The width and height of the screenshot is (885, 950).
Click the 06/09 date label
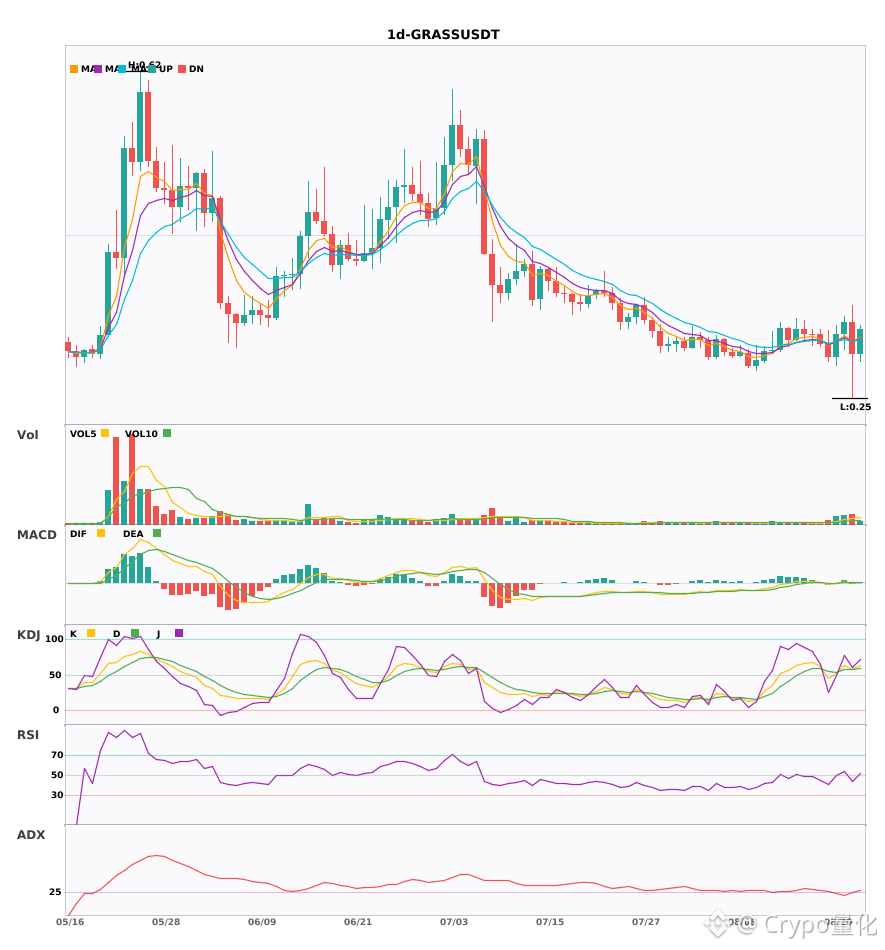click(x=262, y=922)
